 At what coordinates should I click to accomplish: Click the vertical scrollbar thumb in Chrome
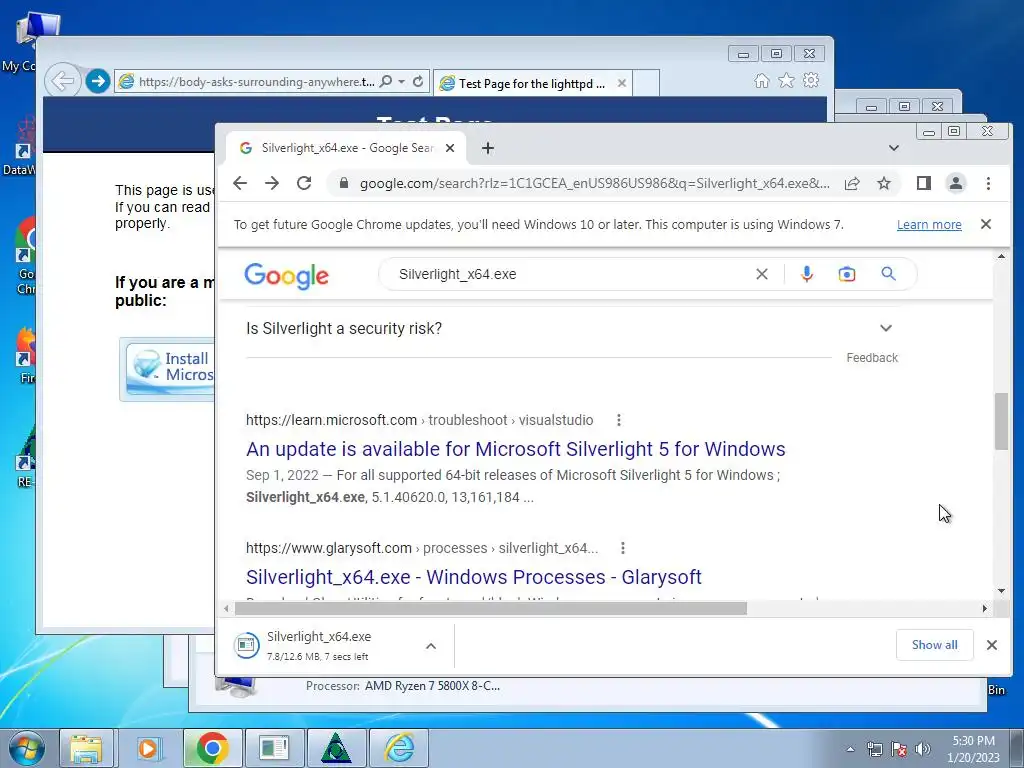tap(1001, 421)
